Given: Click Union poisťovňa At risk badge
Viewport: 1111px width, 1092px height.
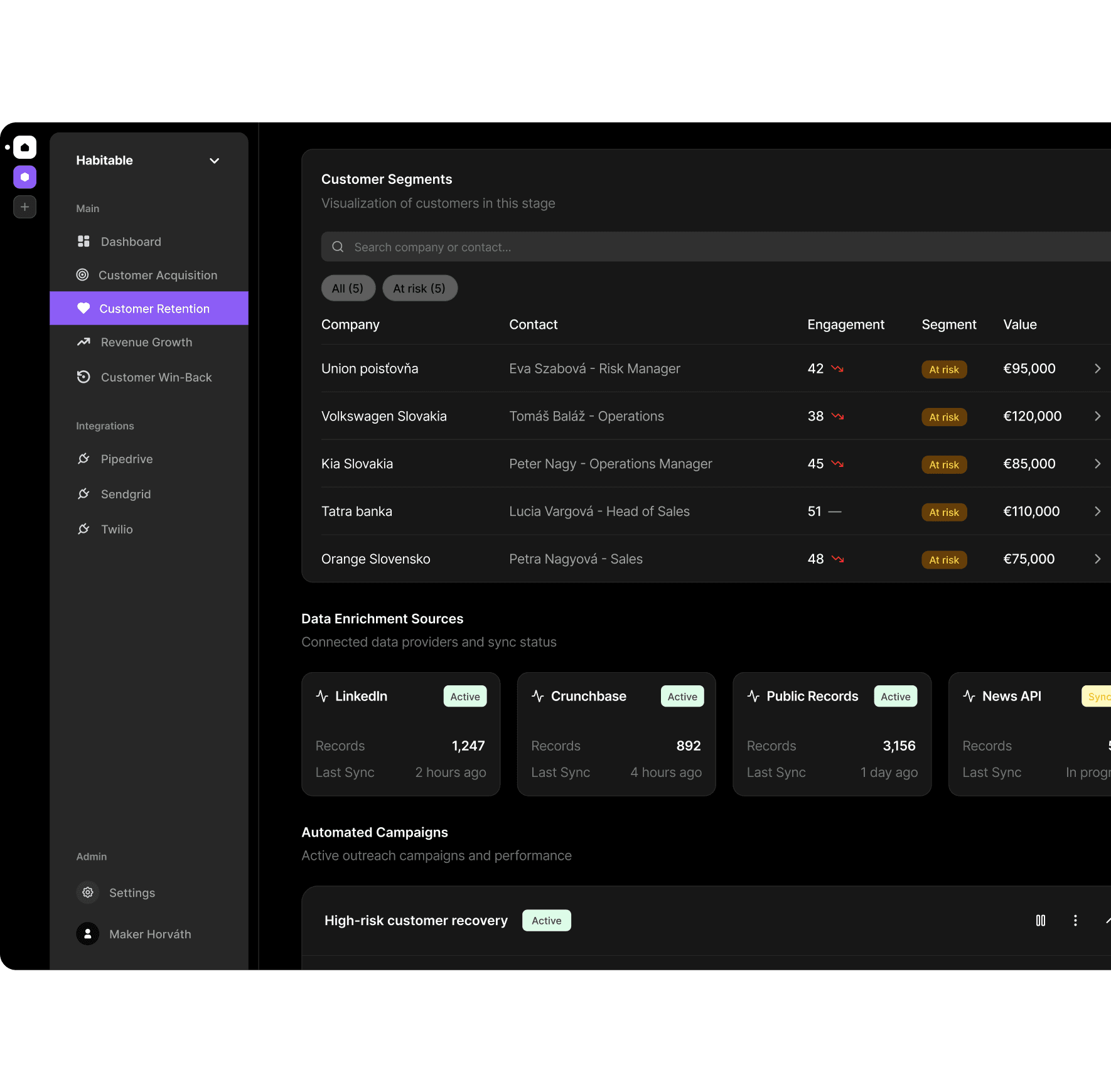Looking at the screenshot, I should point(944,369).
